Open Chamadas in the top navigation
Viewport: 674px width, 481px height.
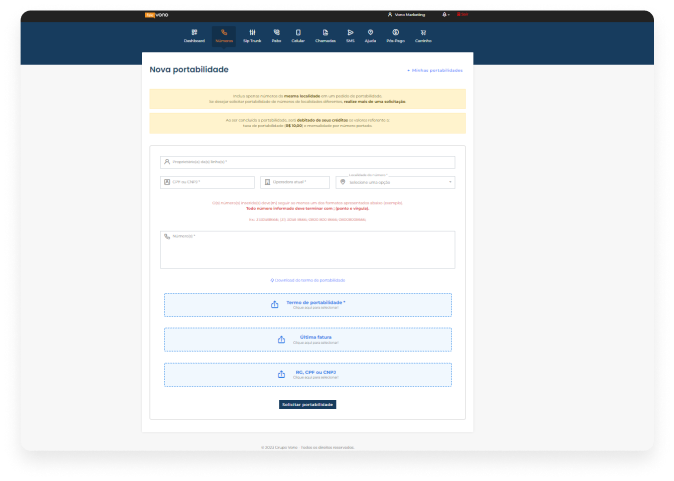pyautogui.click(x=325, y=33)
